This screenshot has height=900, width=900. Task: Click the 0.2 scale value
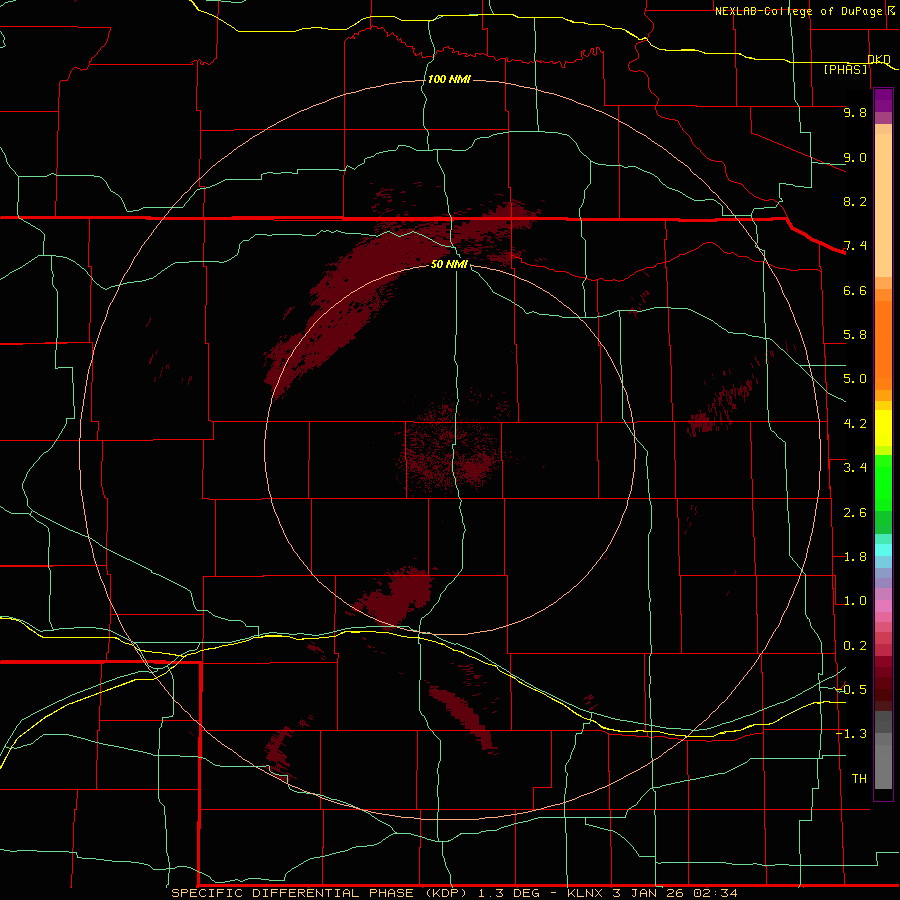[x=855, y=646]
